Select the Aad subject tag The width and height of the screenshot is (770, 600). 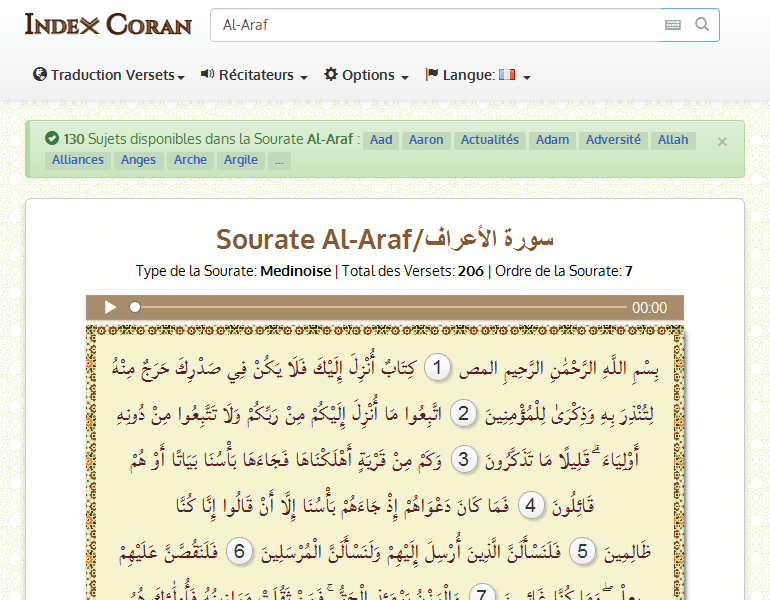381,140
